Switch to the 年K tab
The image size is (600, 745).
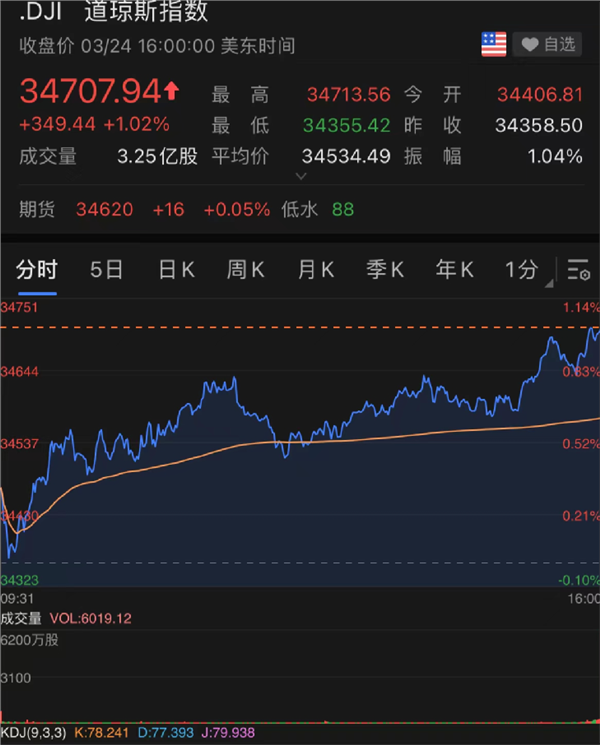pyautogui.click(x=455, y=270)
